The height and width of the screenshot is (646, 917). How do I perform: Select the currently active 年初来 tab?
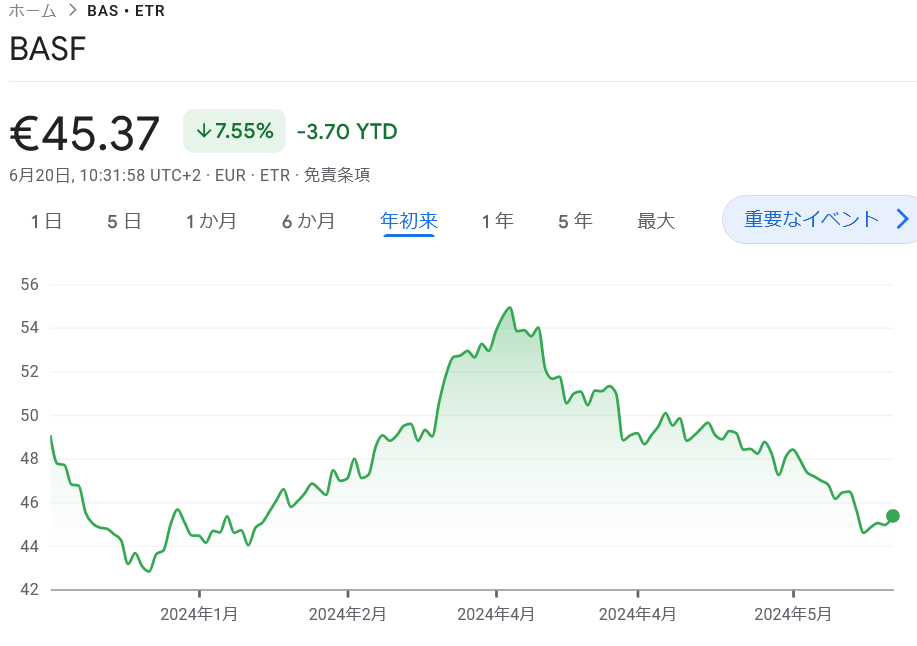(408, 221)
